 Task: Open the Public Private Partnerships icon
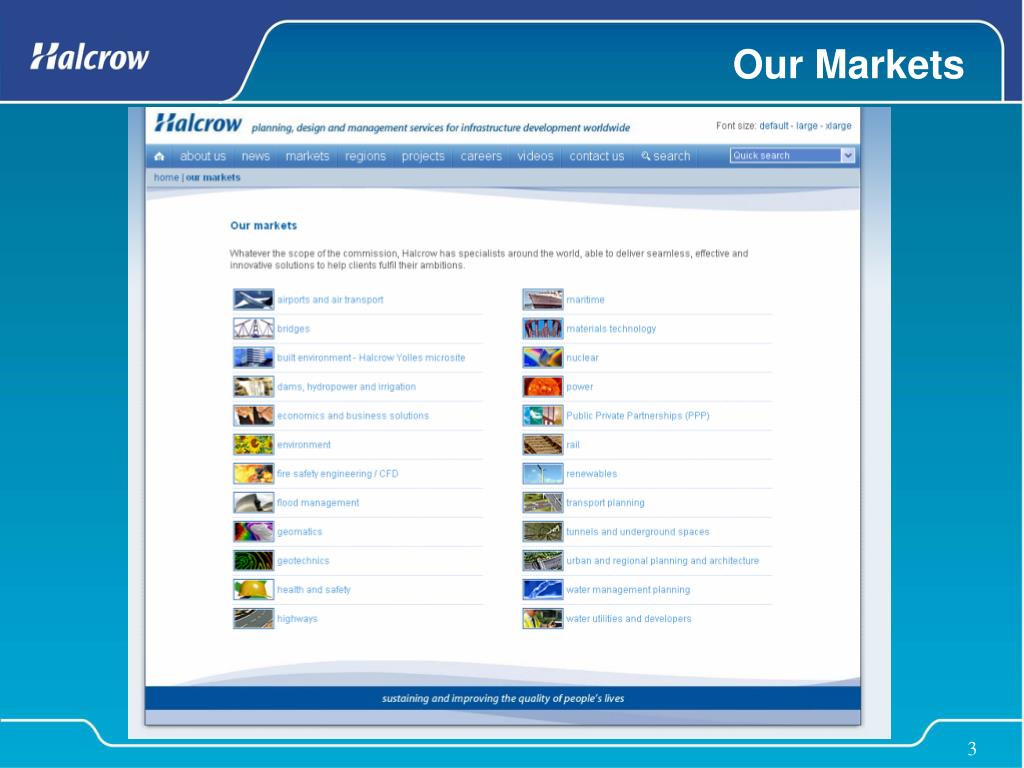(543, 415)
